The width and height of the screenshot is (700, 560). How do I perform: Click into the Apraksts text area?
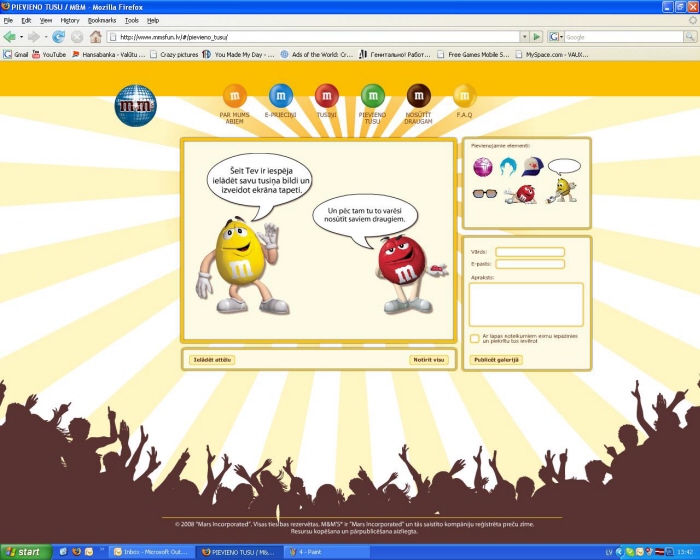point(526,305)
